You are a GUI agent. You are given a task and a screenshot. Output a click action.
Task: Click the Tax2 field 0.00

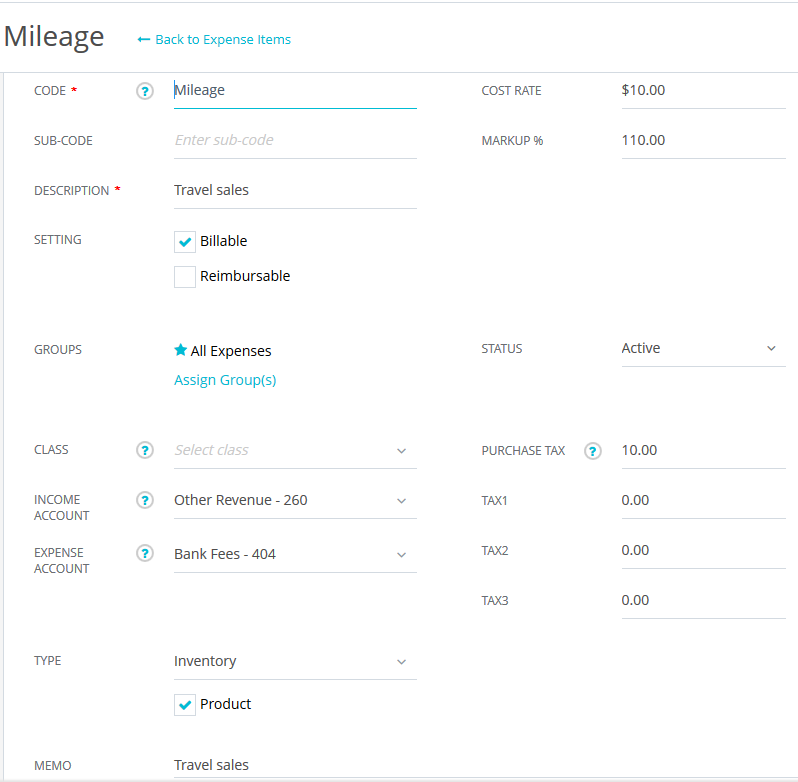tap(703, 551)
